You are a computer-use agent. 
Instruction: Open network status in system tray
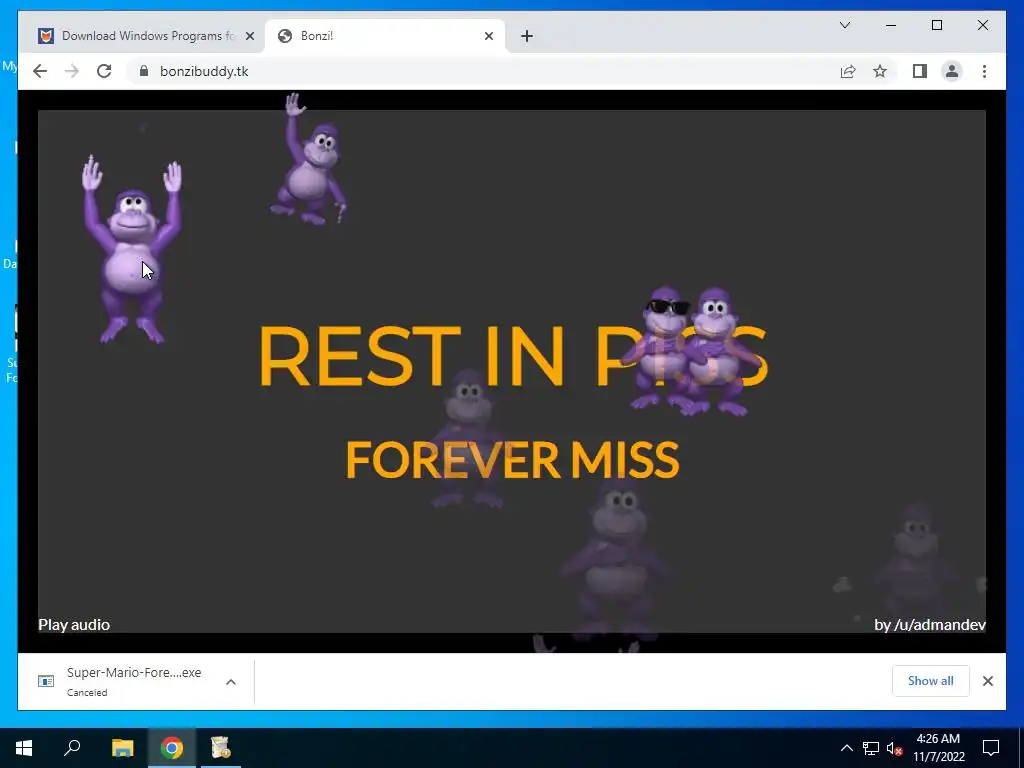(871, 748)
